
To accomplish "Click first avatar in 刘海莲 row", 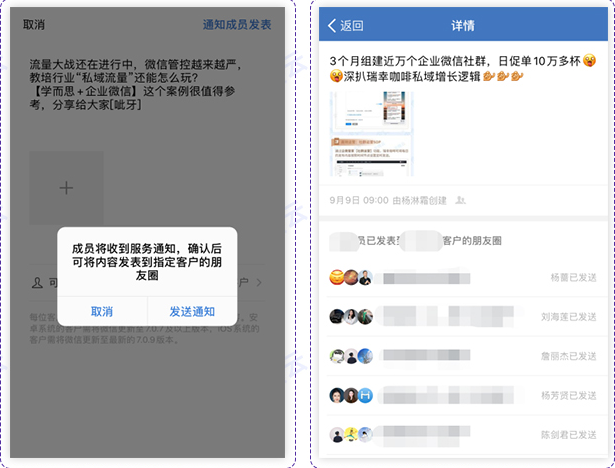I will coord(337,317).
